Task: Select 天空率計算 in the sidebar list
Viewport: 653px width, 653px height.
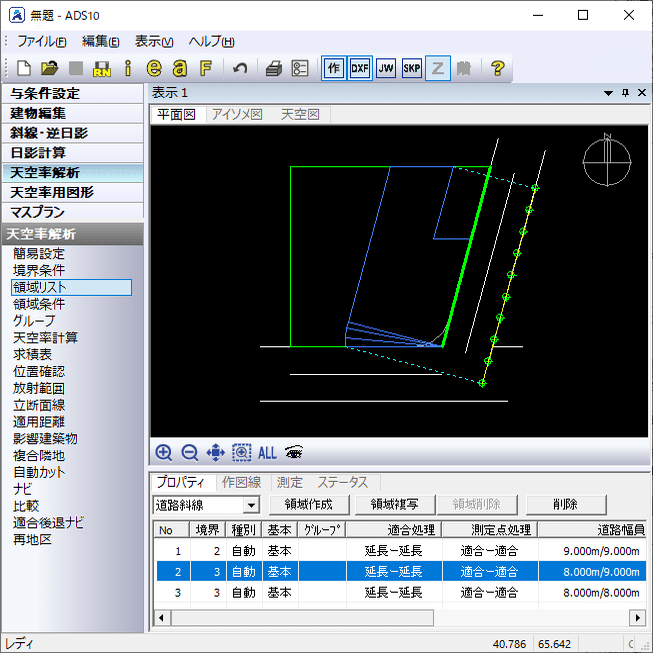Action: [45, 338]
